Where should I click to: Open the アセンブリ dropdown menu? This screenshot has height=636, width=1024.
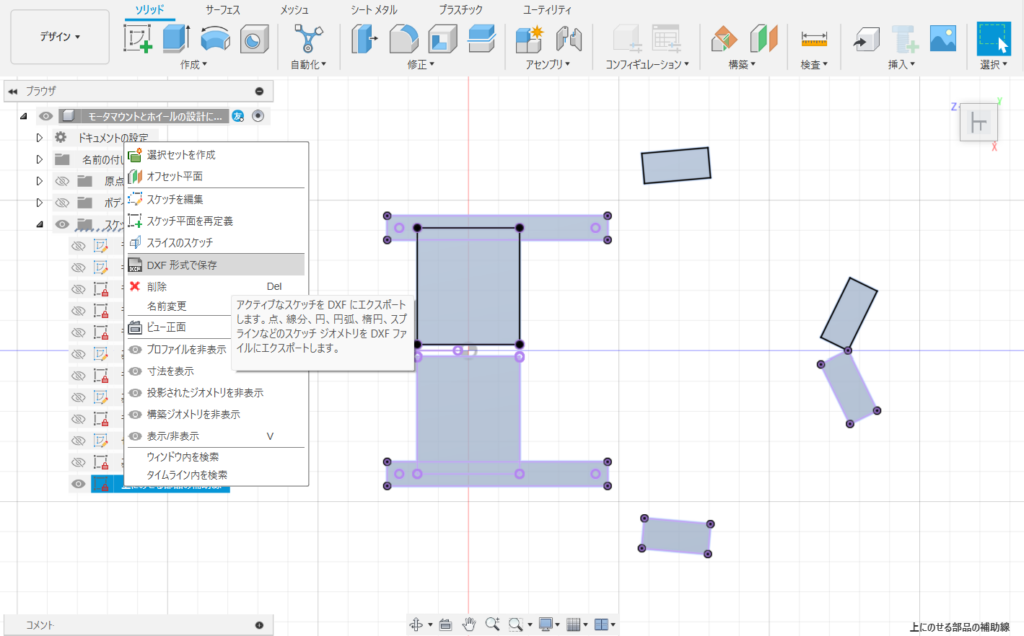coord(548,64)
